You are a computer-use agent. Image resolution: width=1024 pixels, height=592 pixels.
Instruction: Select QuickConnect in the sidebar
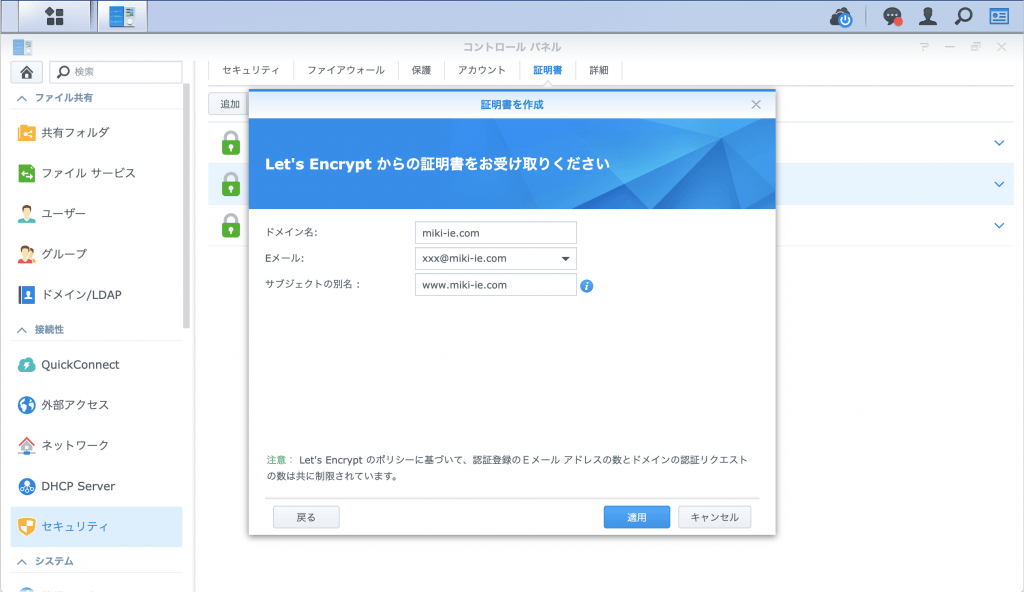[80, 365]
